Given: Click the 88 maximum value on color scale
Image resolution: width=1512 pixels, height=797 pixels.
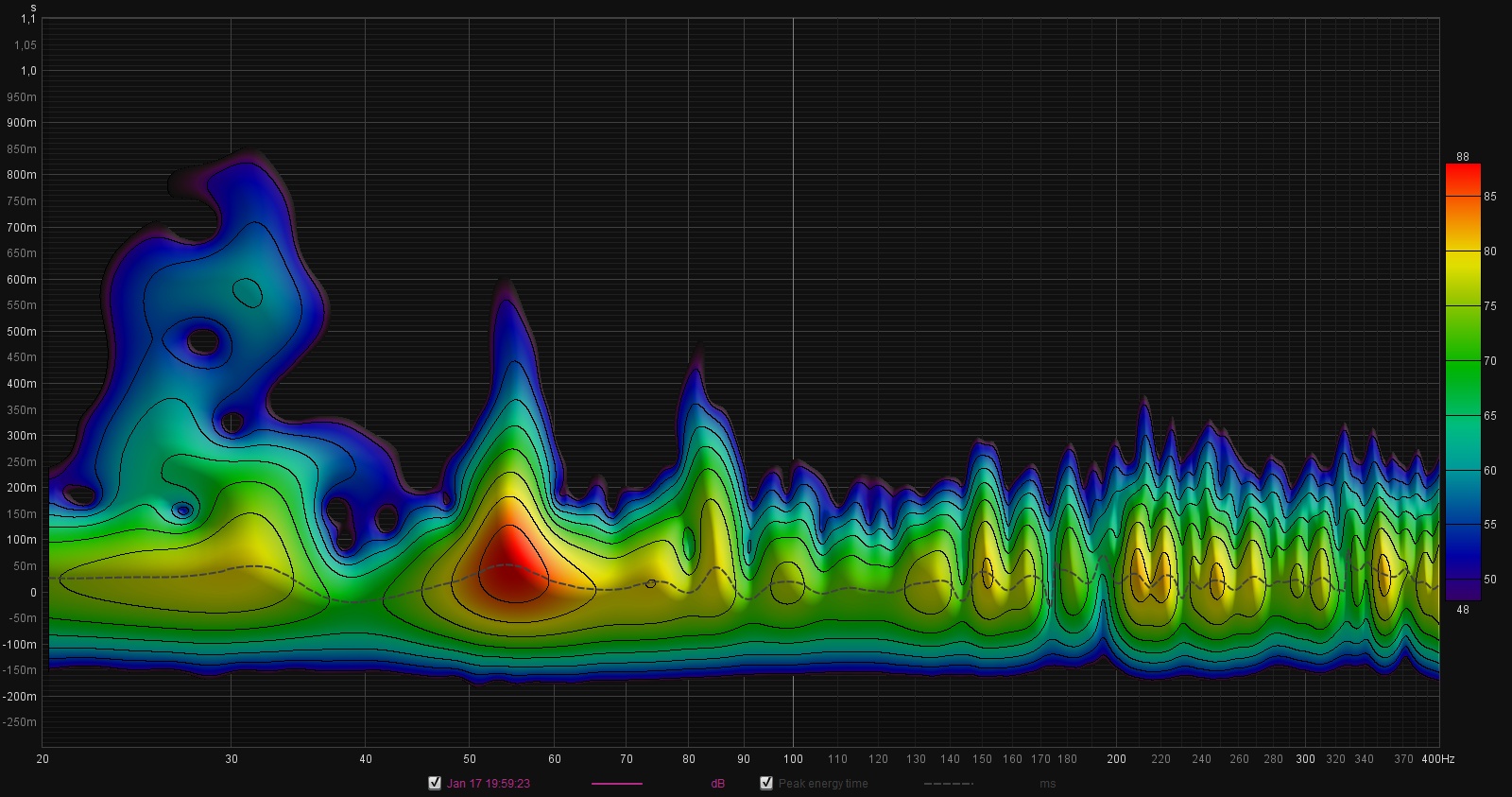Looking at the screenshot, I should point(1462,157).
